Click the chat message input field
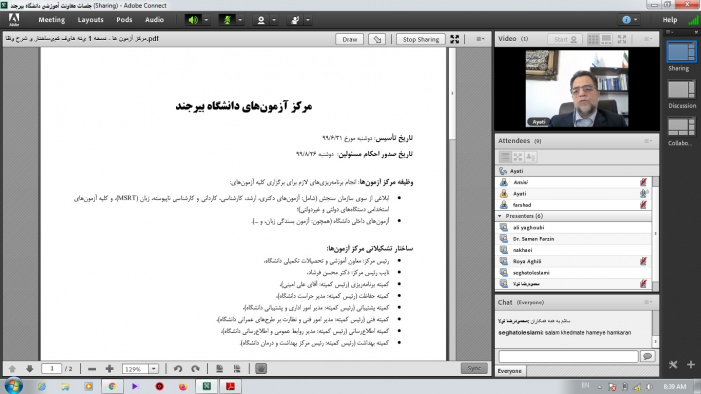The height and width of the screenshot is (394, 701). pyautogui.click(x=568, y=356)
